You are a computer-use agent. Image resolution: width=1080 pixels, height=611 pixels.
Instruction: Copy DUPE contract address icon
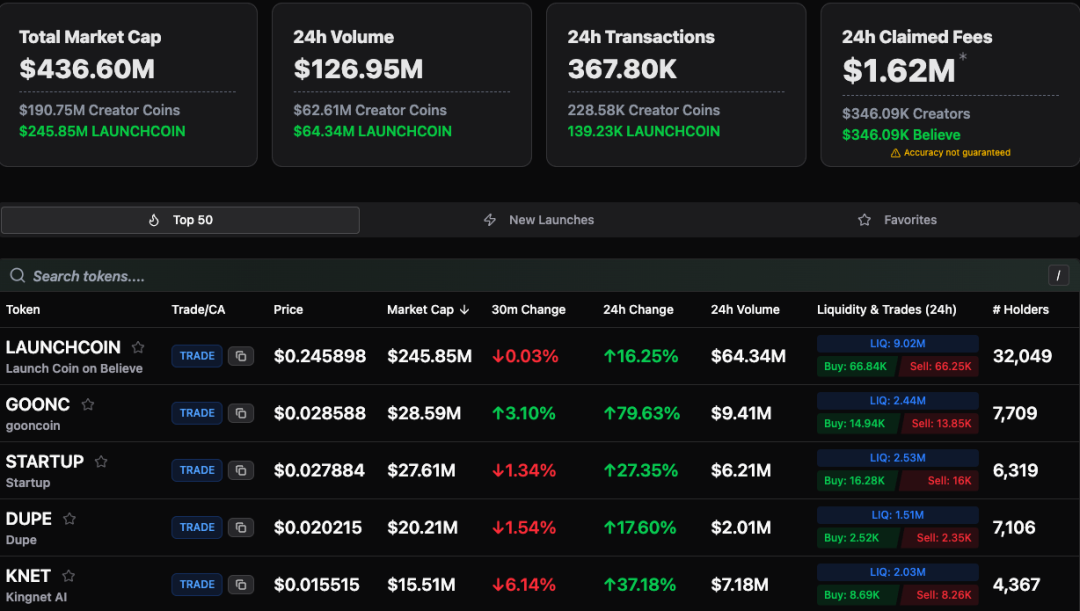(240, 527)
